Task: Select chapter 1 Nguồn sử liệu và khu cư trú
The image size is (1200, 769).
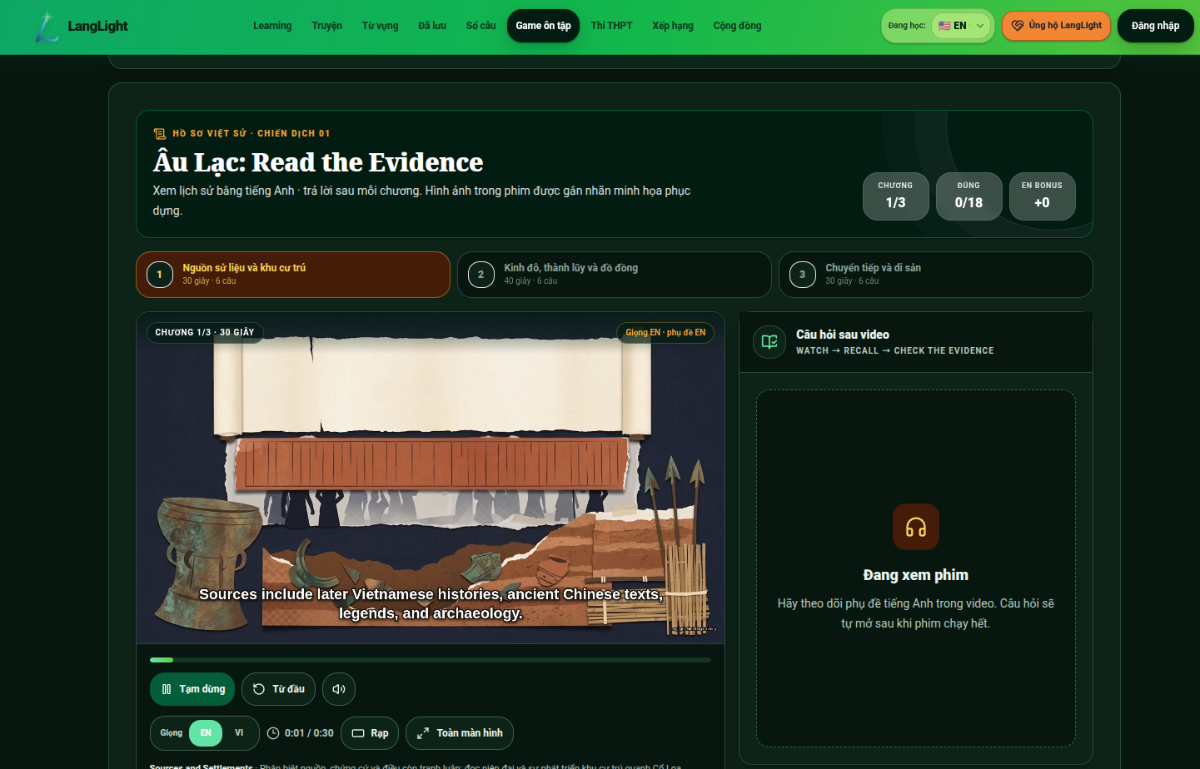Action: (x=293, y=274)
